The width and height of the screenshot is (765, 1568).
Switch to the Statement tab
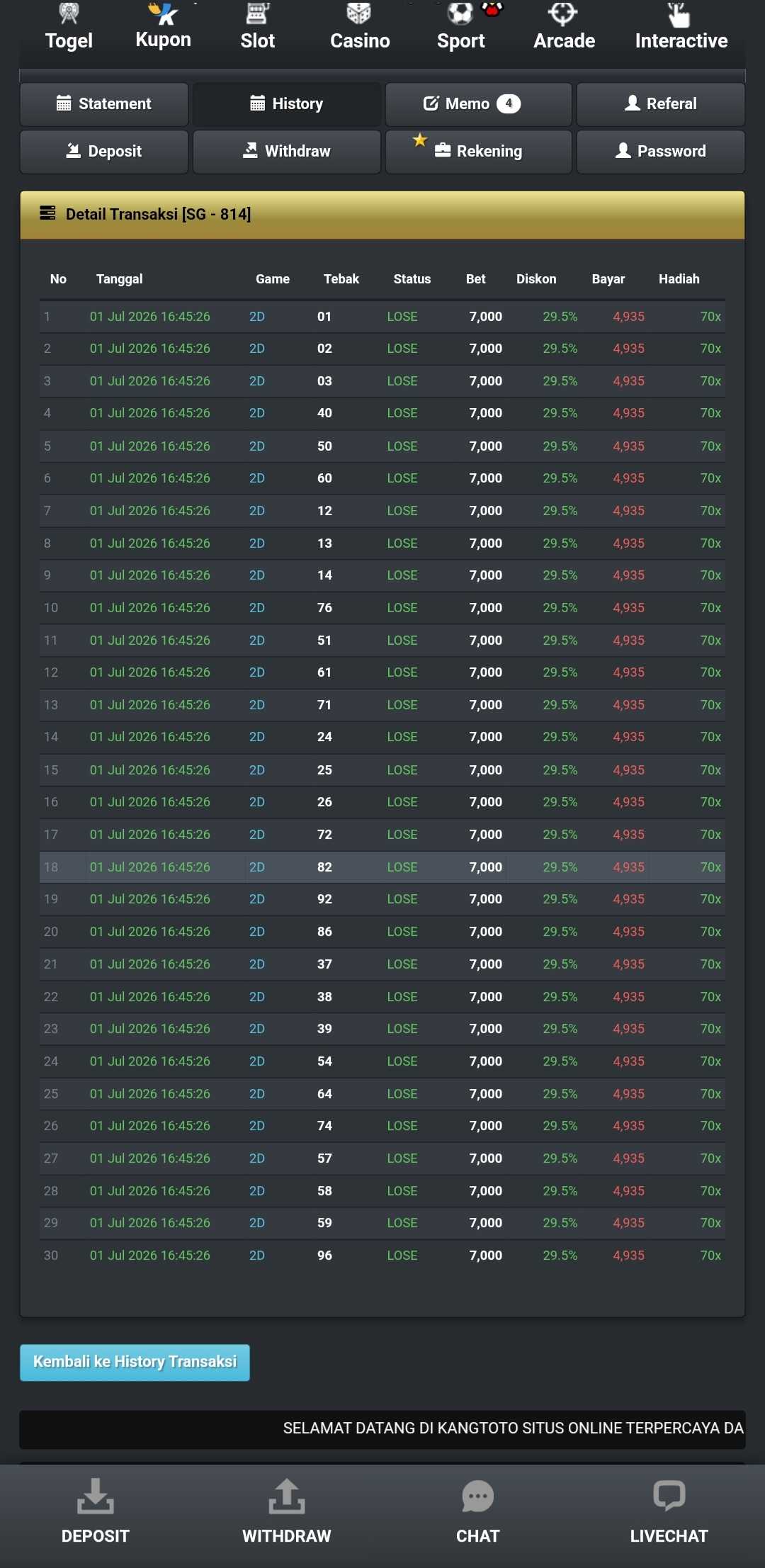[104, 104]
